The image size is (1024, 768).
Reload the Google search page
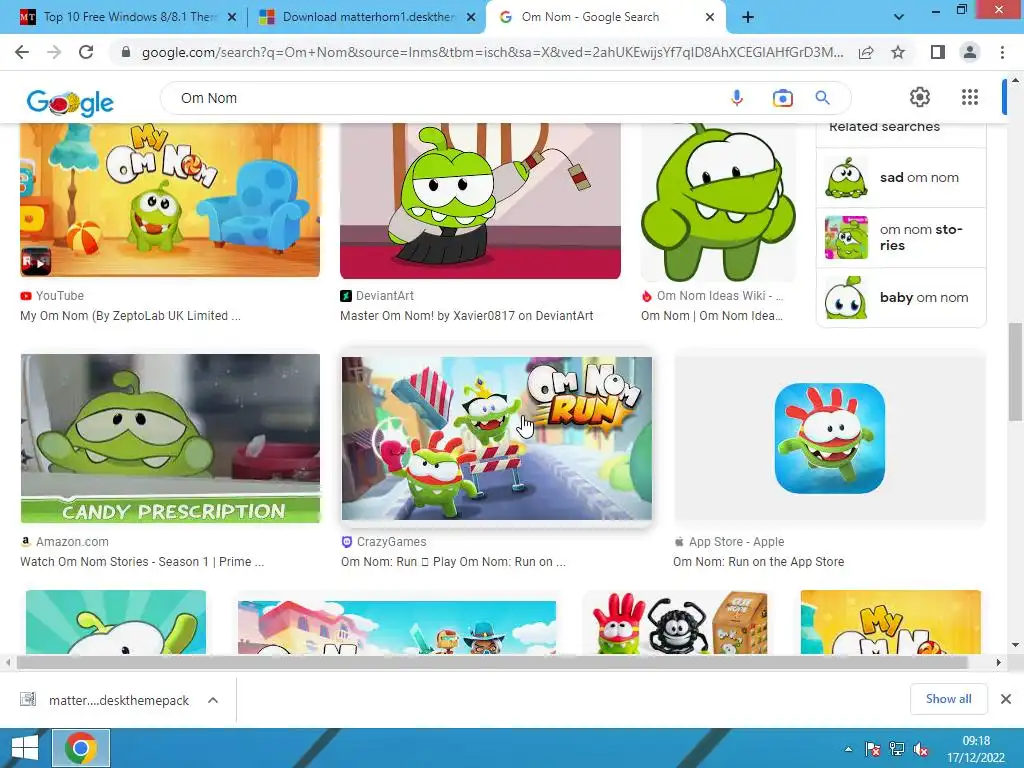[86, 52]
